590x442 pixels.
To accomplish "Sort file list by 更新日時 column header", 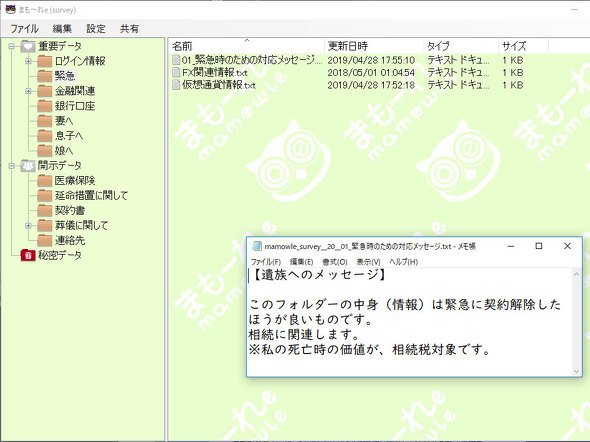I will 374,46.
